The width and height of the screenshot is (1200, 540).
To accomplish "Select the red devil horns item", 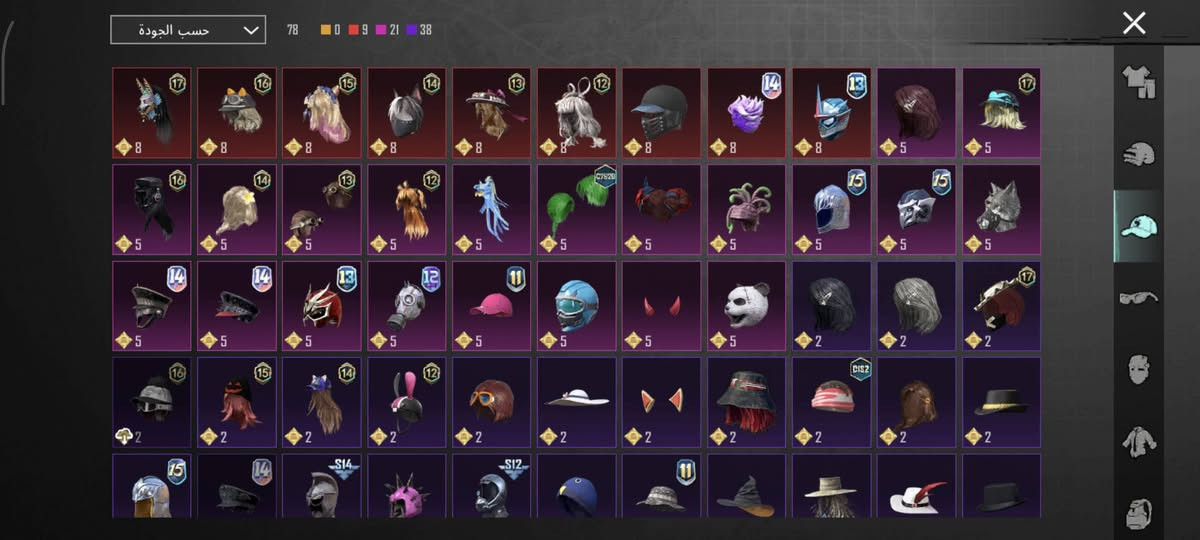I will (663, 306).
